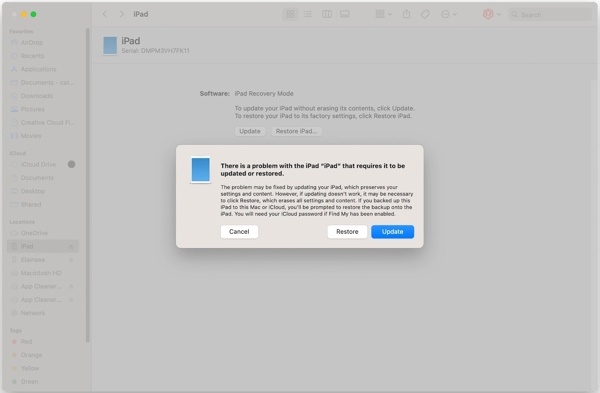Click the iPad device icon in header
Image resolution: width=600 pixels, height=393 pixels.
[x=110, y=45]
